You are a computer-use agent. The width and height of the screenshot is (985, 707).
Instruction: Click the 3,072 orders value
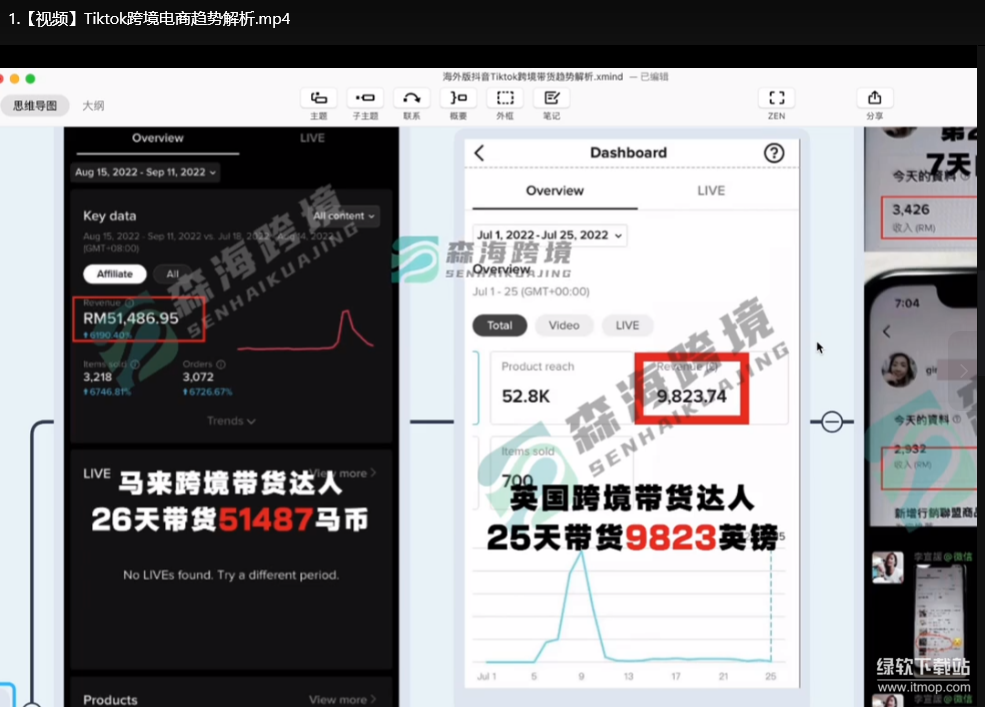coord(198,377)
